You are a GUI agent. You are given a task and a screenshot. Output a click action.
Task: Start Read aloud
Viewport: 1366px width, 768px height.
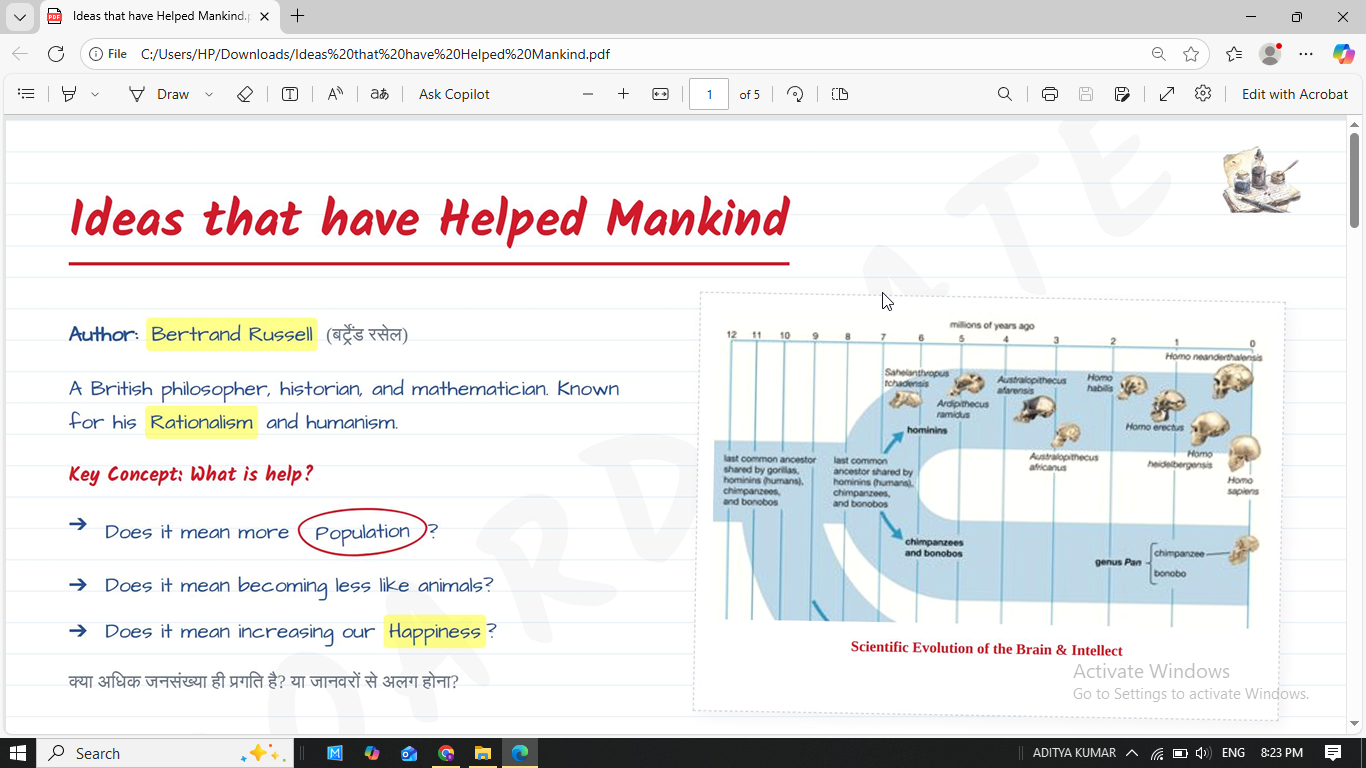pos(335,94)
